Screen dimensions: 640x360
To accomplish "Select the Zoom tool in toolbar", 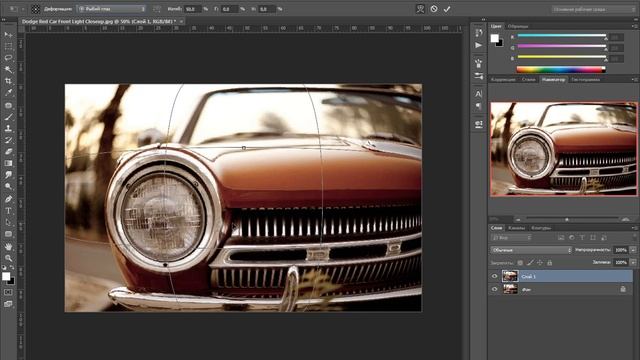I will tap(8, 258).
